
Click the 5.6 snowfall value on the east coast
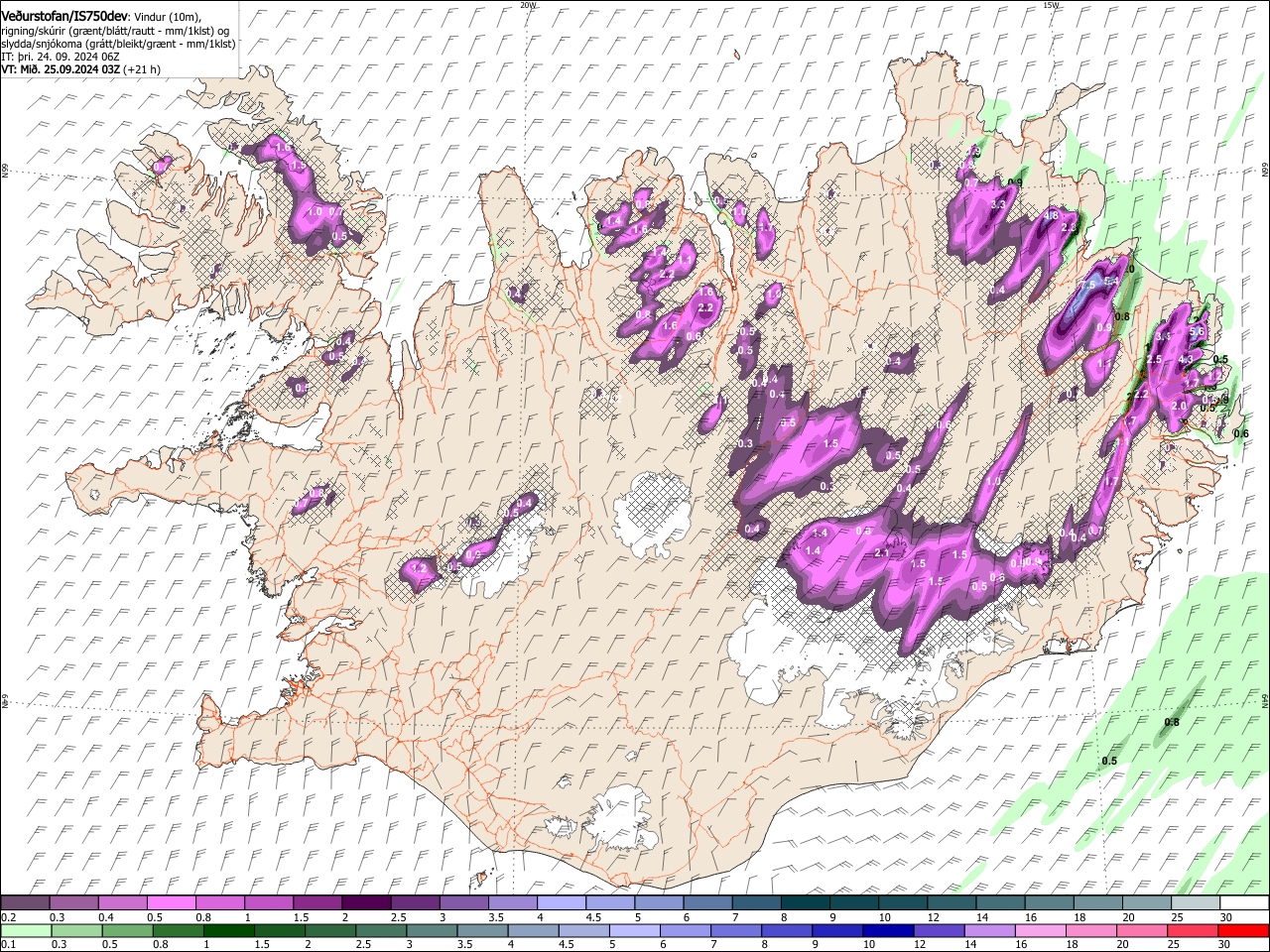point(1196,332)
